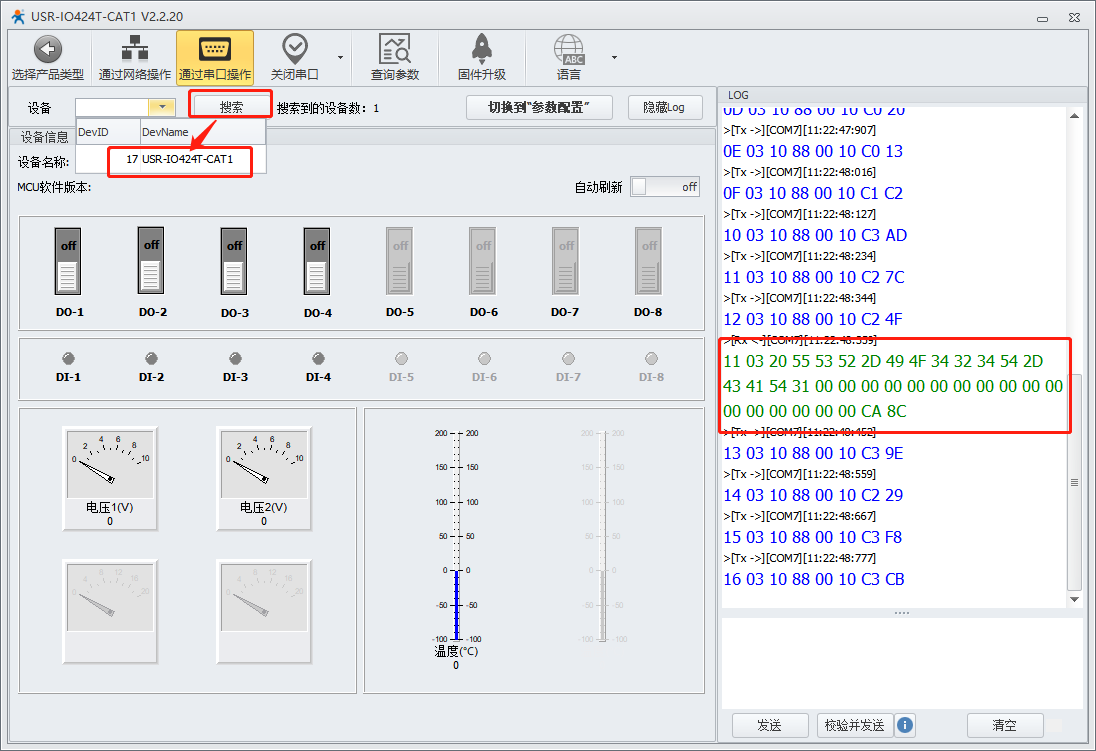Click the 设备 device combo input field
The image size is (1096, 751).
[x=112, y=107]
